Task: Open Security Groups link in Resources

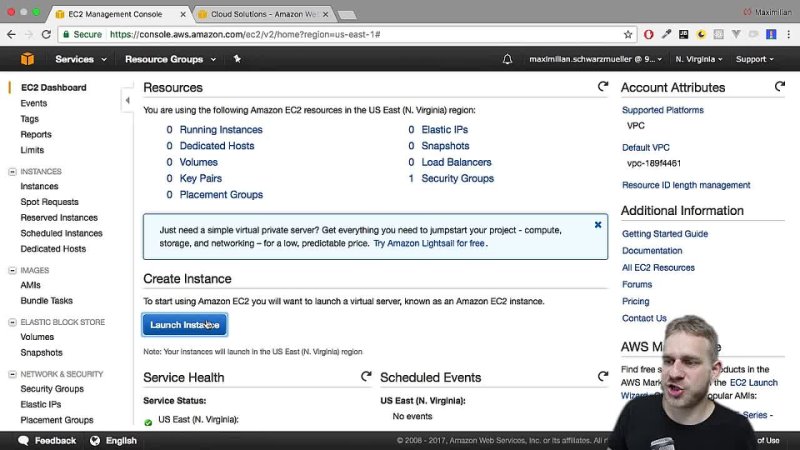Action: pyautogui.click(x=457, y=179)
